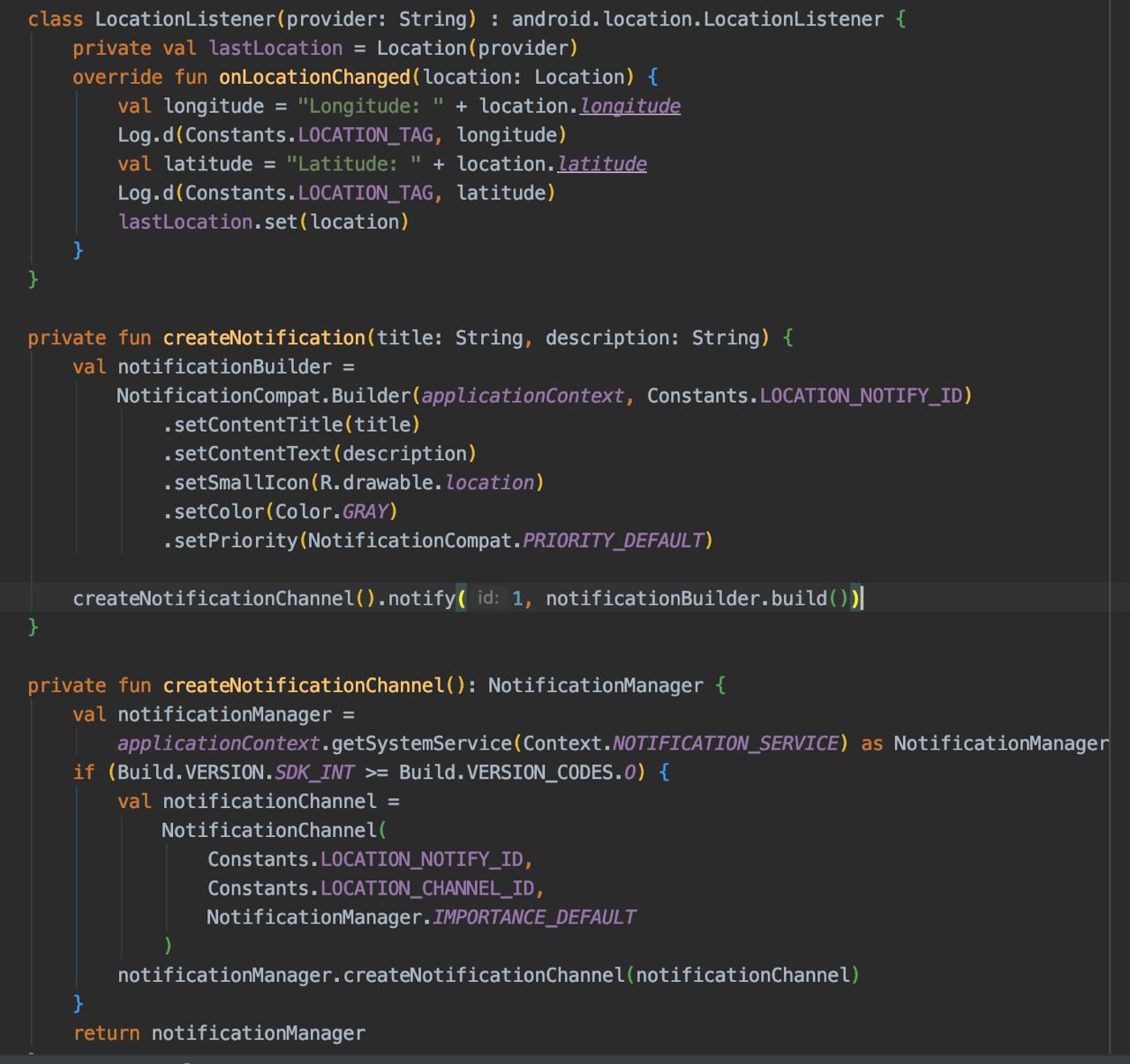Image resolution: width=1130 pixels, height=1064 pixels.
Task: Click notificationManager in its val declaration
Action: [225, 714]
